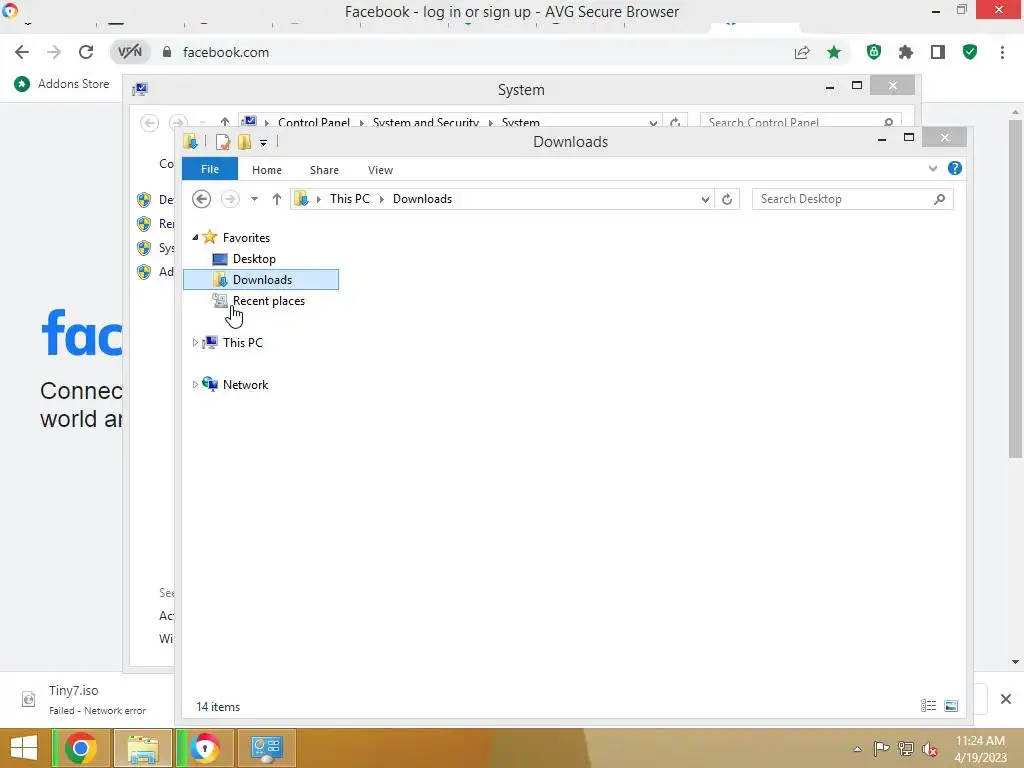
Task: Click the muted volume tray icon
Action: [x=929, y=749]
